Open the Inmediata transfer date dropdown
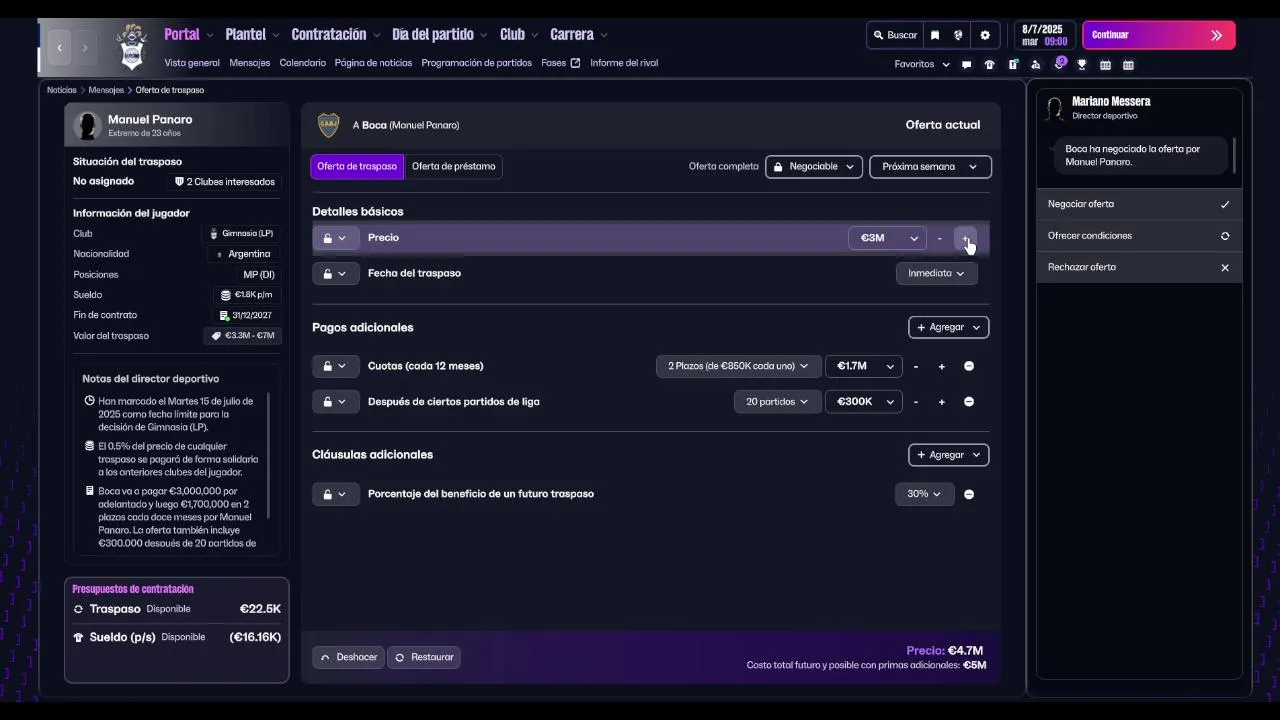This screenshot has width=1280, height=720. click(936, 273)
